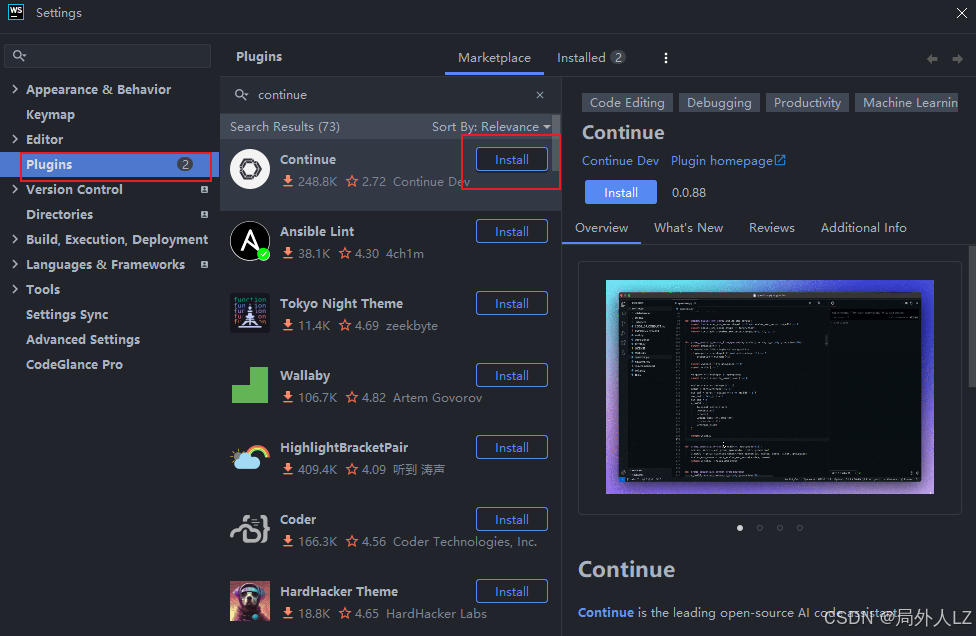Click the Continue plugin logo icon

point(250,169)
